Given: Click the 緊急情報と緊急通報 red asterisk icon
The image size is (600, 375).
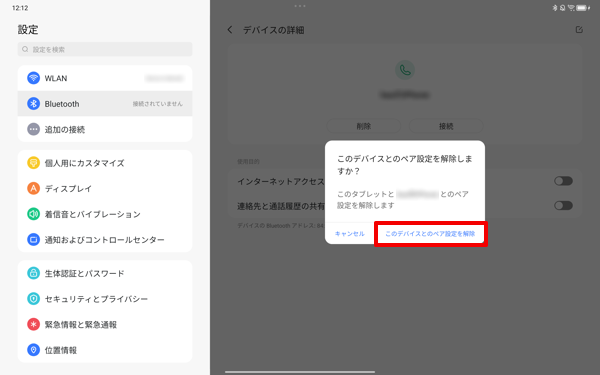Looking at the screenshot, I should coord(33,324).
